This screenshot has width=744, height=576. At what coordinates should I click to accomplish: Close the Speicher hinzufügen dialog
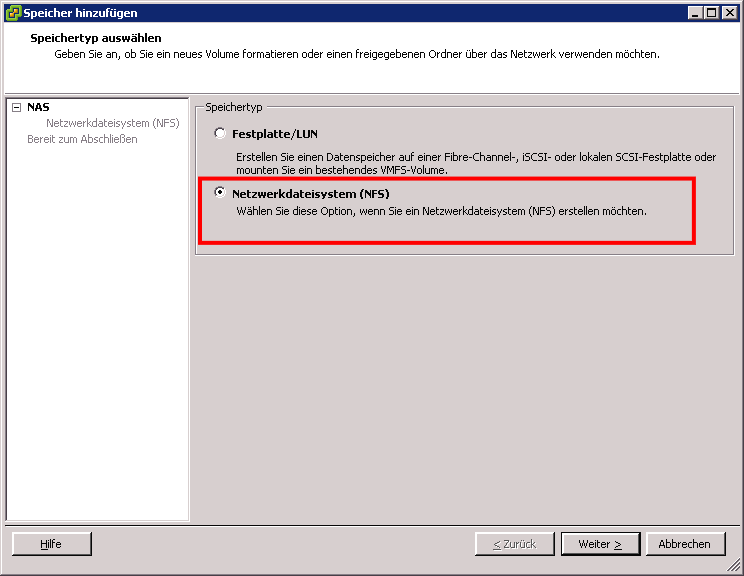click(x=728, y=13)
